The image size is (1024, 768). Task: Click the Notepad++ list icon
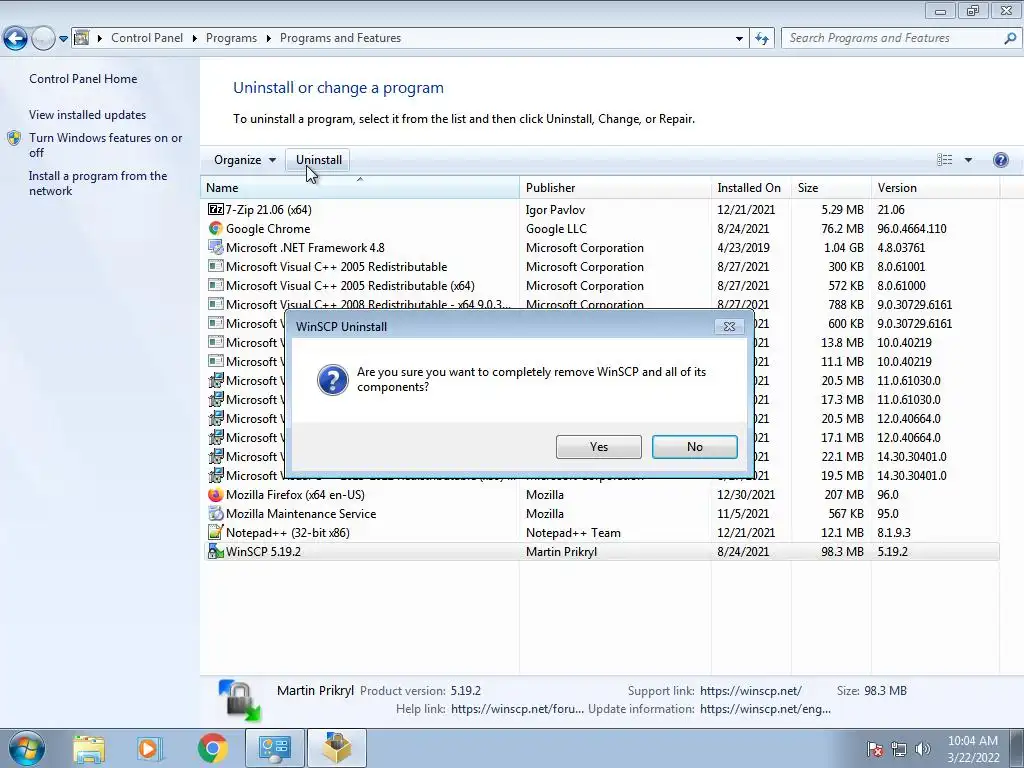[215, 532]
